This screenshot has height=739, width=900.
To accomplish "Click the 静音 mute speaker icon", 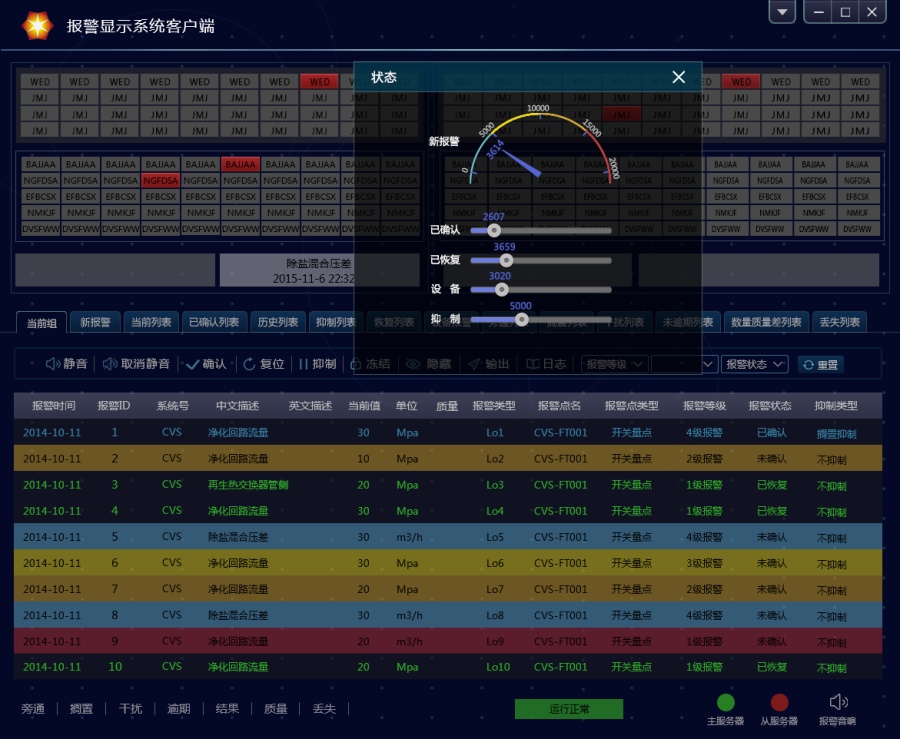I will 53,364.
